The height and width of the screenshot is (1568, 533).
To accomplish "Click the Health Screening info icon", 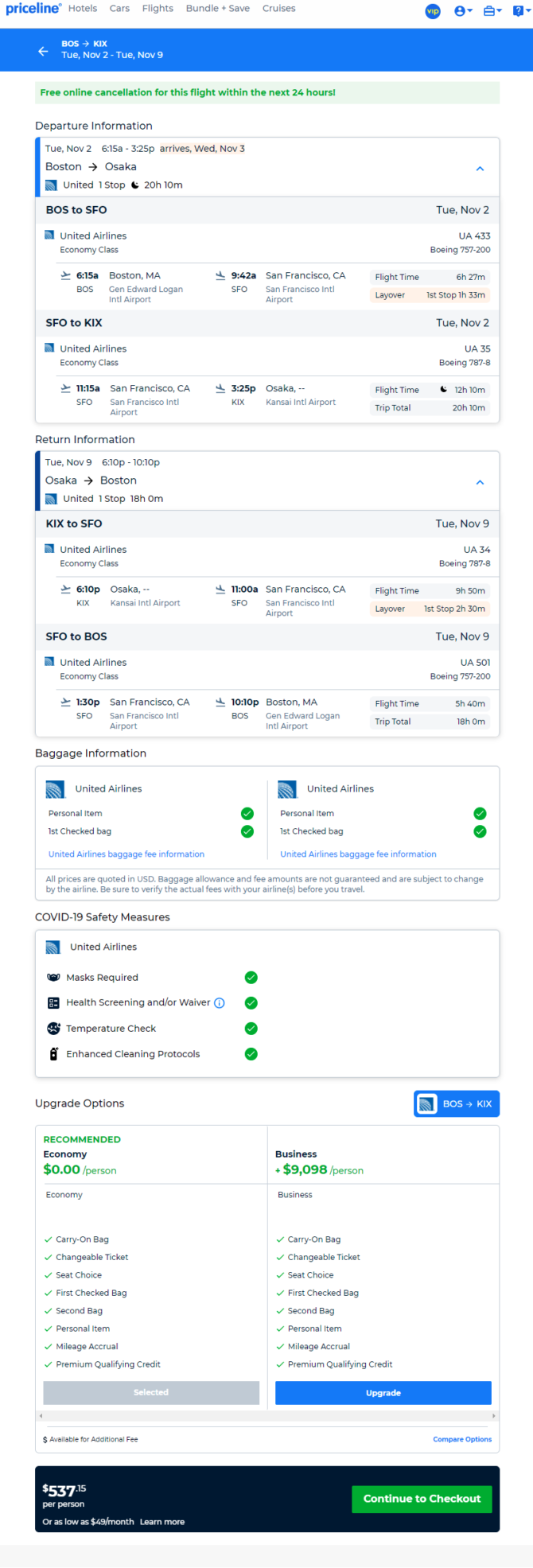I will 220,1003.
